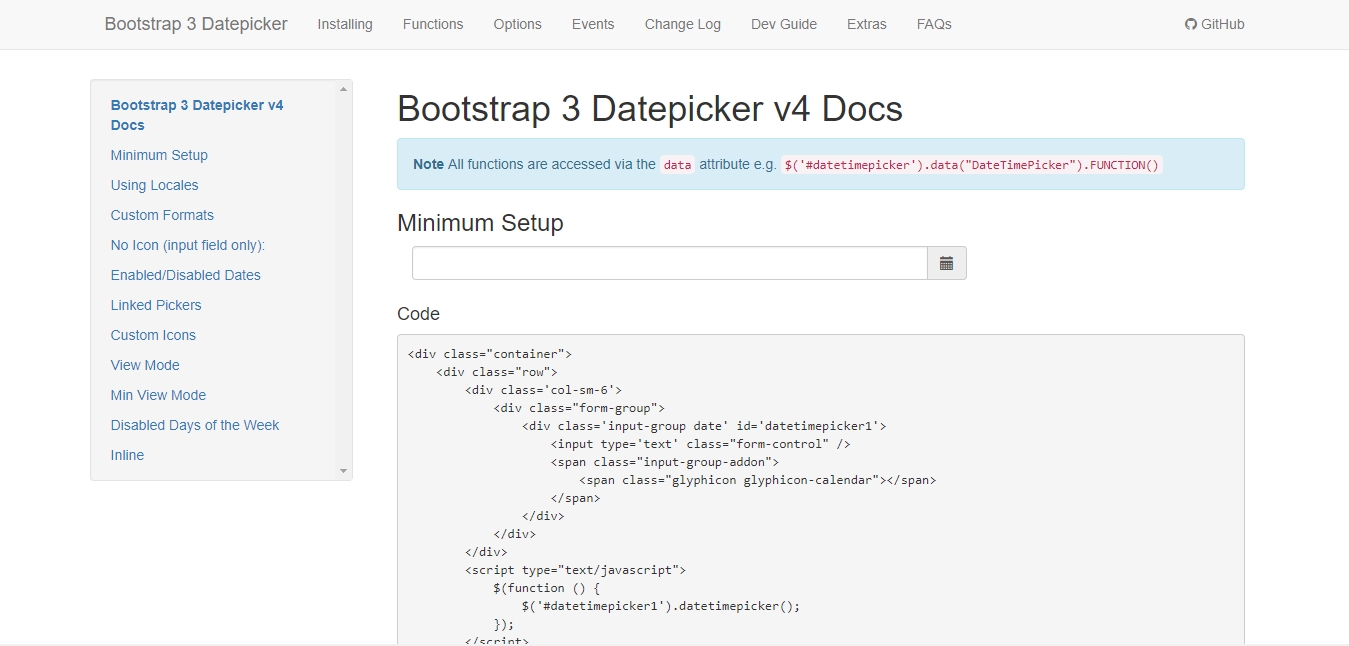Go to the Functions page

[x=433, y=24]
